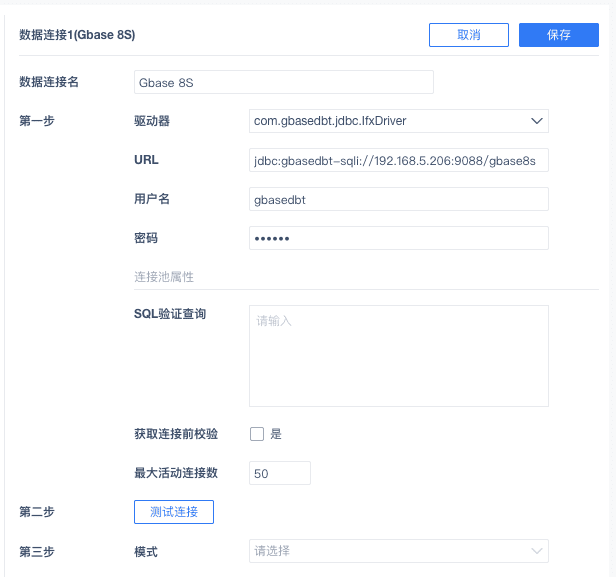Click the 是 label beside the checkbox
Viewport: 616px width, 577px height.
pos(276,434)
